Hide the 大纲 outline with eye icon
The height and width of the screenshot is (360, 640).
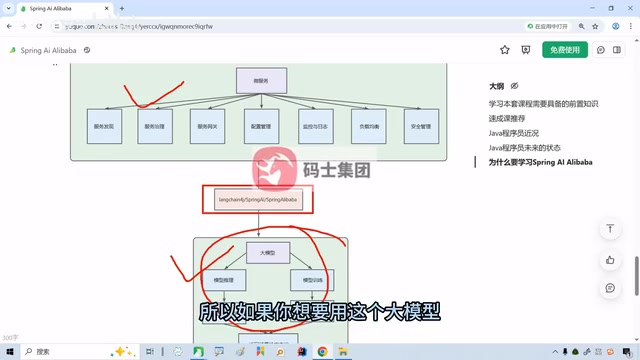pos(514,86)
